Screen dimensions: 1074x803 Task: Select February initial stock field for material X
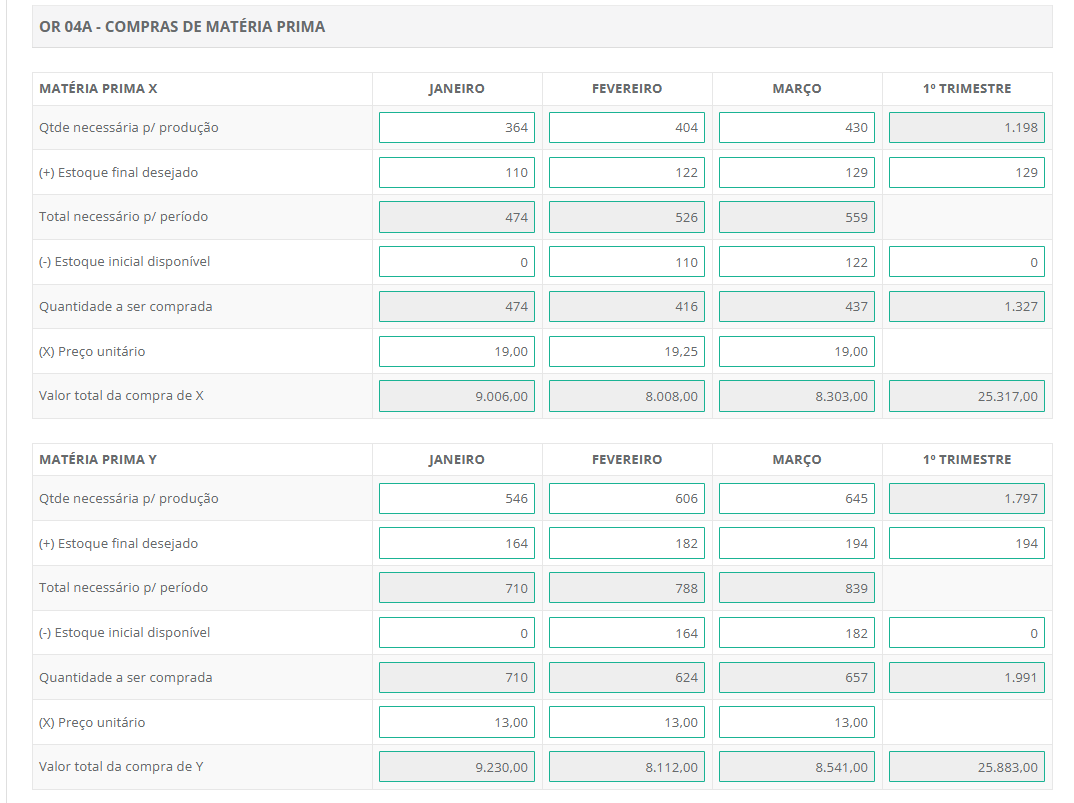626,262
